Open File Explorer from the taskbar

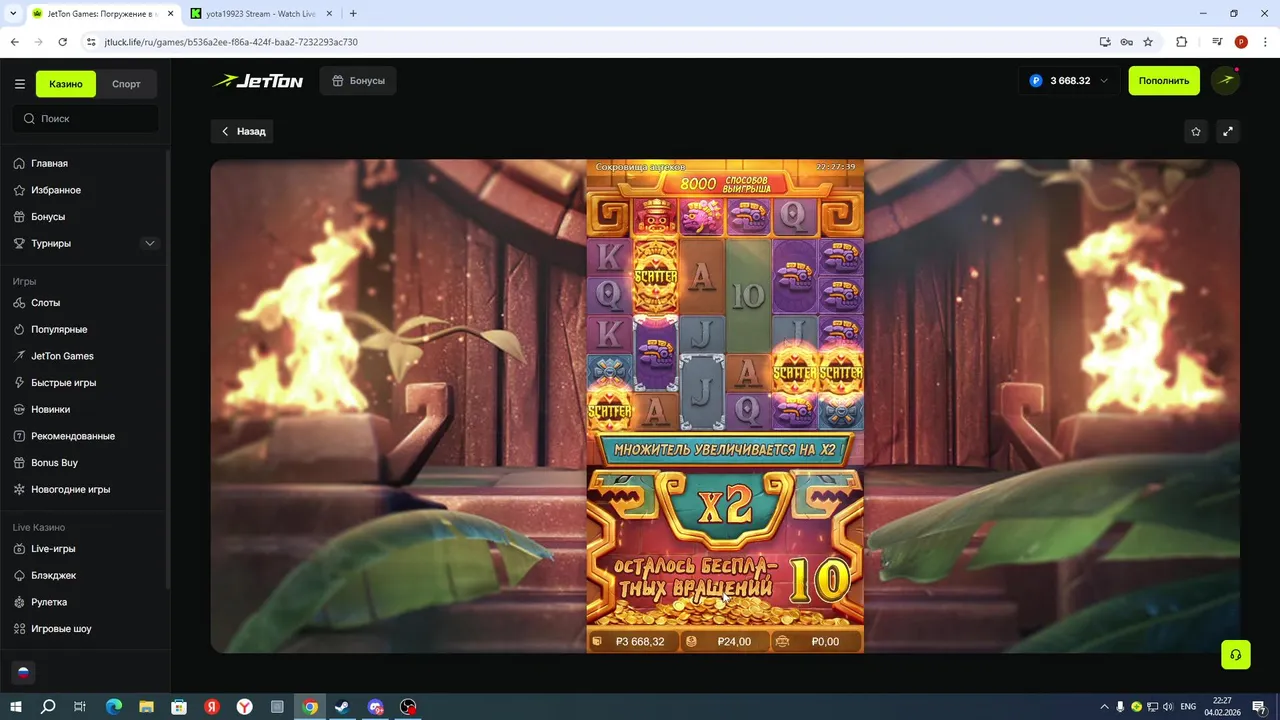(146, 707)
